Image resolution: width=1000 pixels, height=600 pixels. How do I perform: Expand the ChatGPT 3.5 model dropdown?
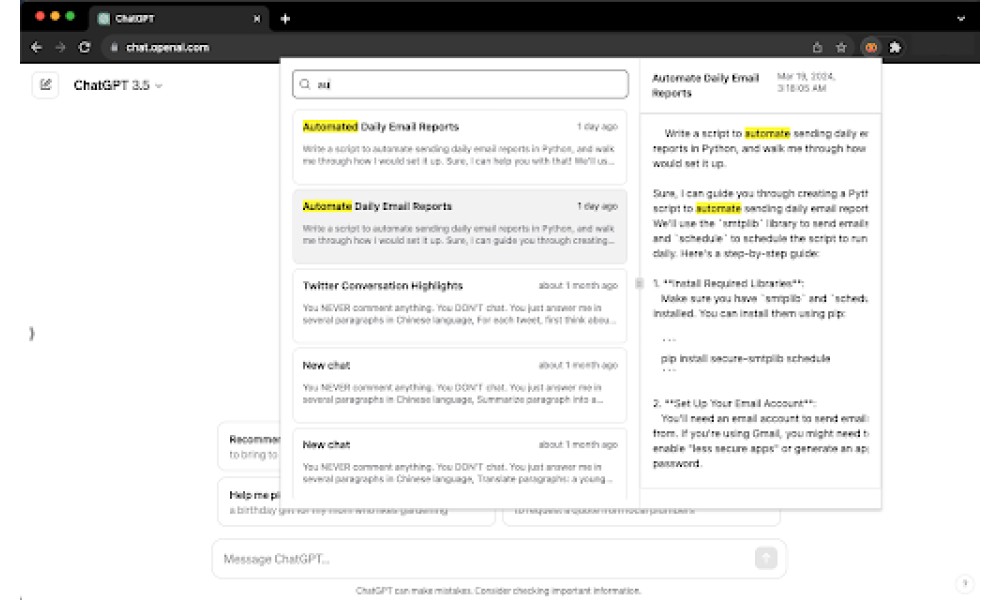[118, 85]
